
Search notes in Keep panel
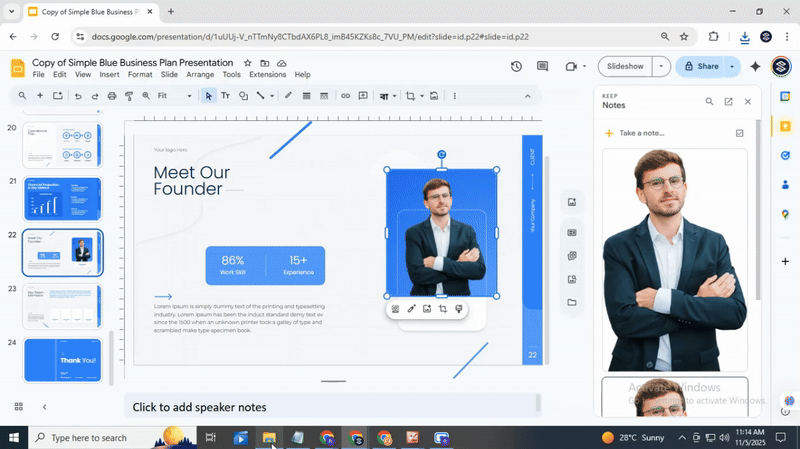point(709,102)
